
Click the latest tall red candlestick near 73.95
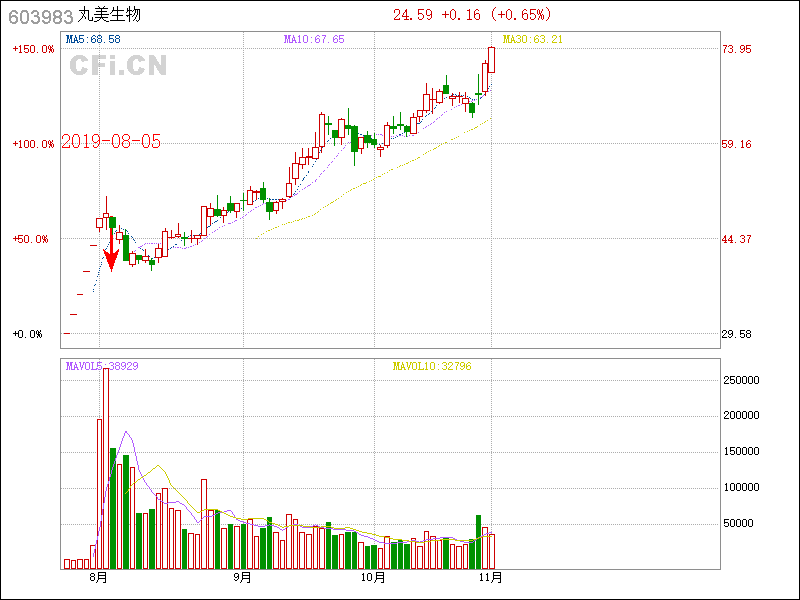tap(492, 60)
